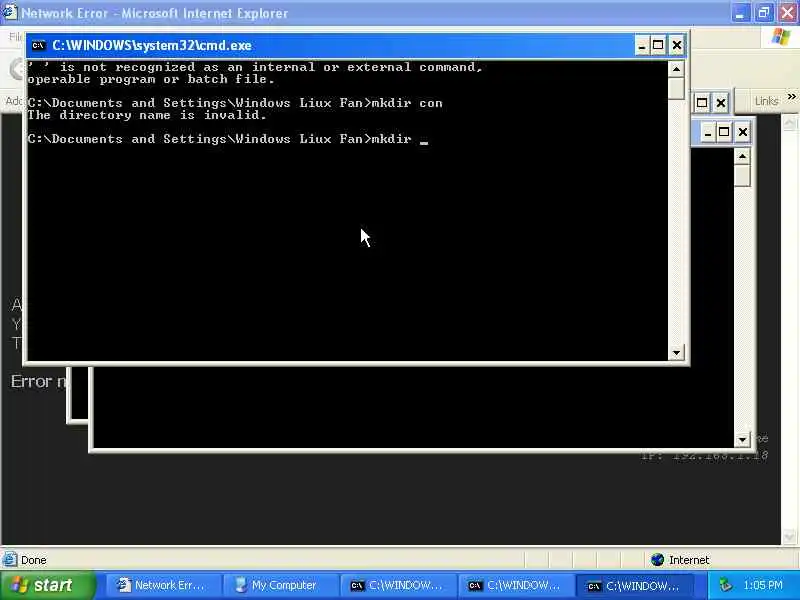Click the cmd.exe title bar system icon
800x600 pixels.
point(38,46)
